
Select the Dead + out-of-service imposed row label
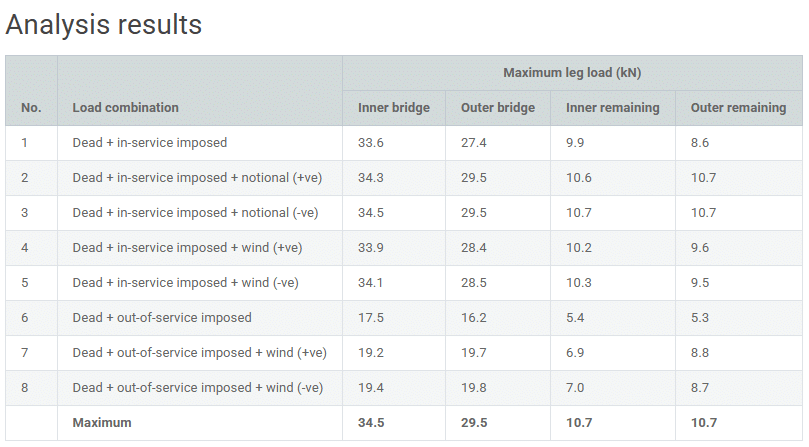[162, 318]
